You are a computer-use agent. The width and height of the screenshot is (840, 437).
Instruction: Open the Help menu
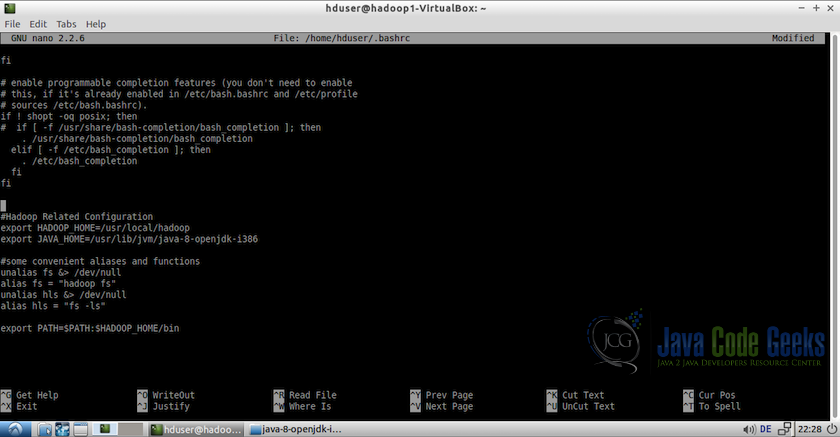[96, 24]
